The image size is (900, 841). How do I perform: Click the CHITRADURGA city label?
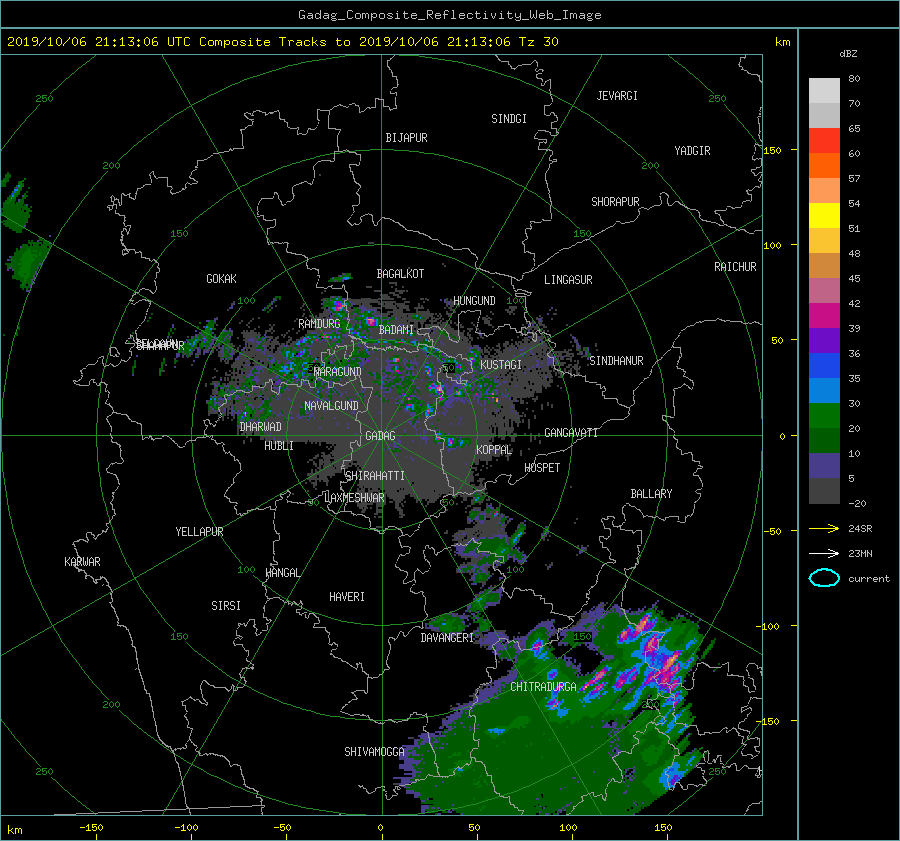543,687
